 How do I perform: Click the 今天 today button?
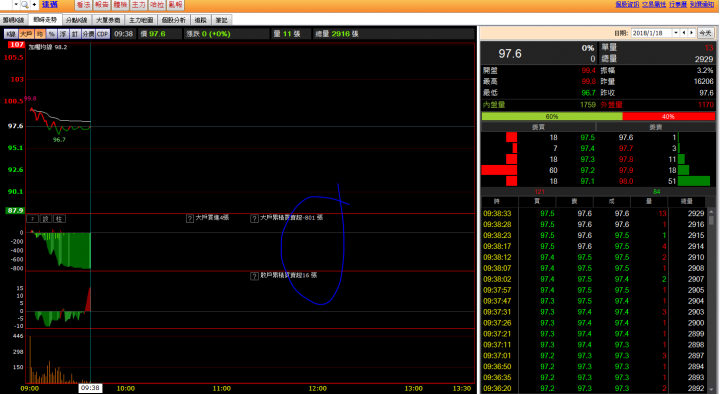coord(705,33)
